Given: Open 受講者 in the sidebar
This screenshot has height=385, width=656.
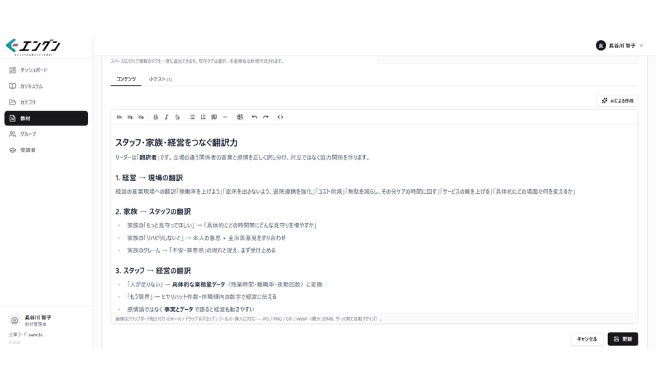Looking at the screenshot, I should (46, 150).
